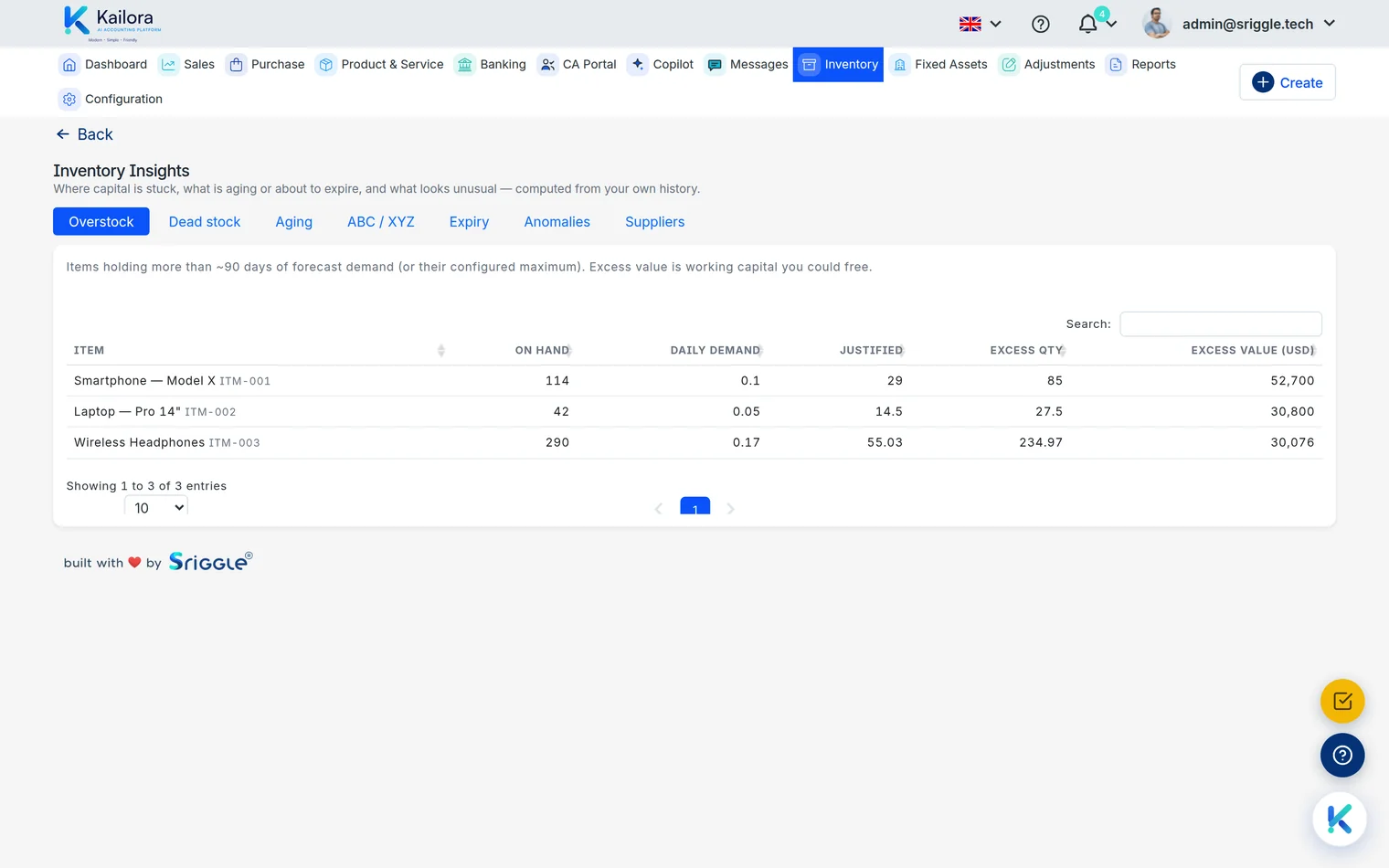Click the Messages chat icon
Screen dimensions: 1389x868
pyautogui.click(x=715, y=65)
